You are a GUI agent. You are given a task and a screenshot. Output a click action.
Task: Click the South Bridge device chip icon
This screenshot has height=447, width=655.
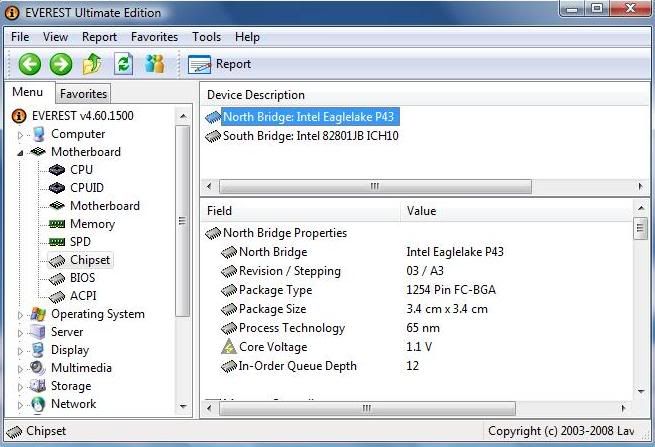213,136
